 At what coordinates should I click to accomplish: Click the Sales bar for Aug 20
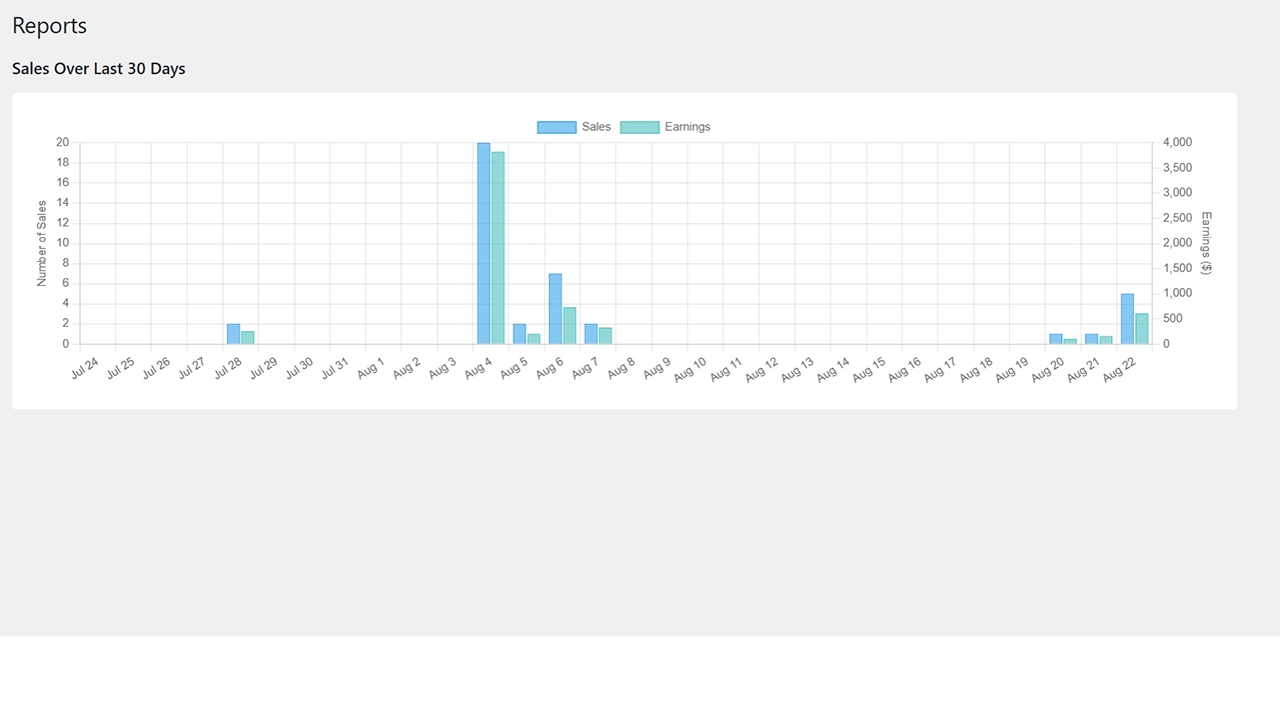coord(1056,339)
